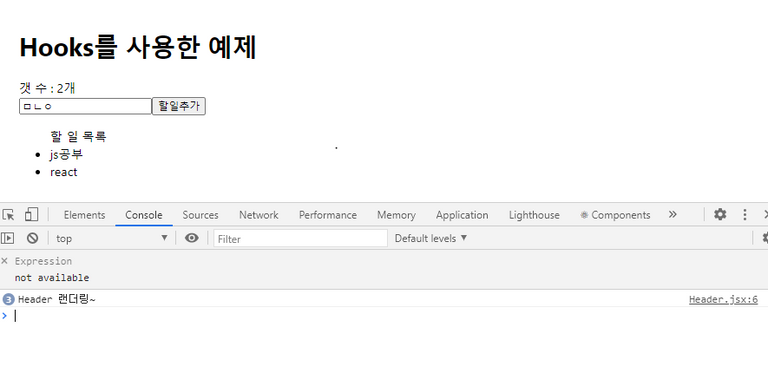Show console sidebar icon
The width and height of the screenshot is (768, 379).
pos(7,238)
